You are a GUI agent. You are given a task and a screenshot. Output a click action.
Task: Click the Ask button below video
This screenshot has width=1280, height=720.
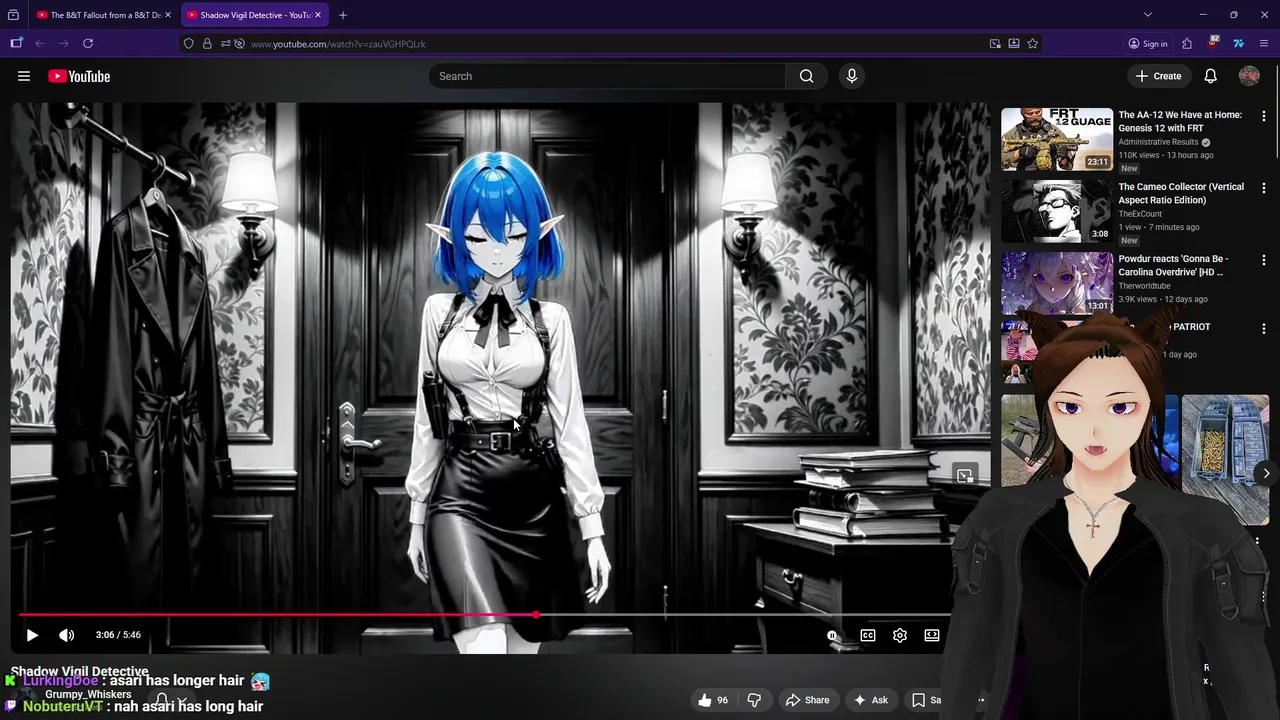pyautogui.click(x=871, y=700)
